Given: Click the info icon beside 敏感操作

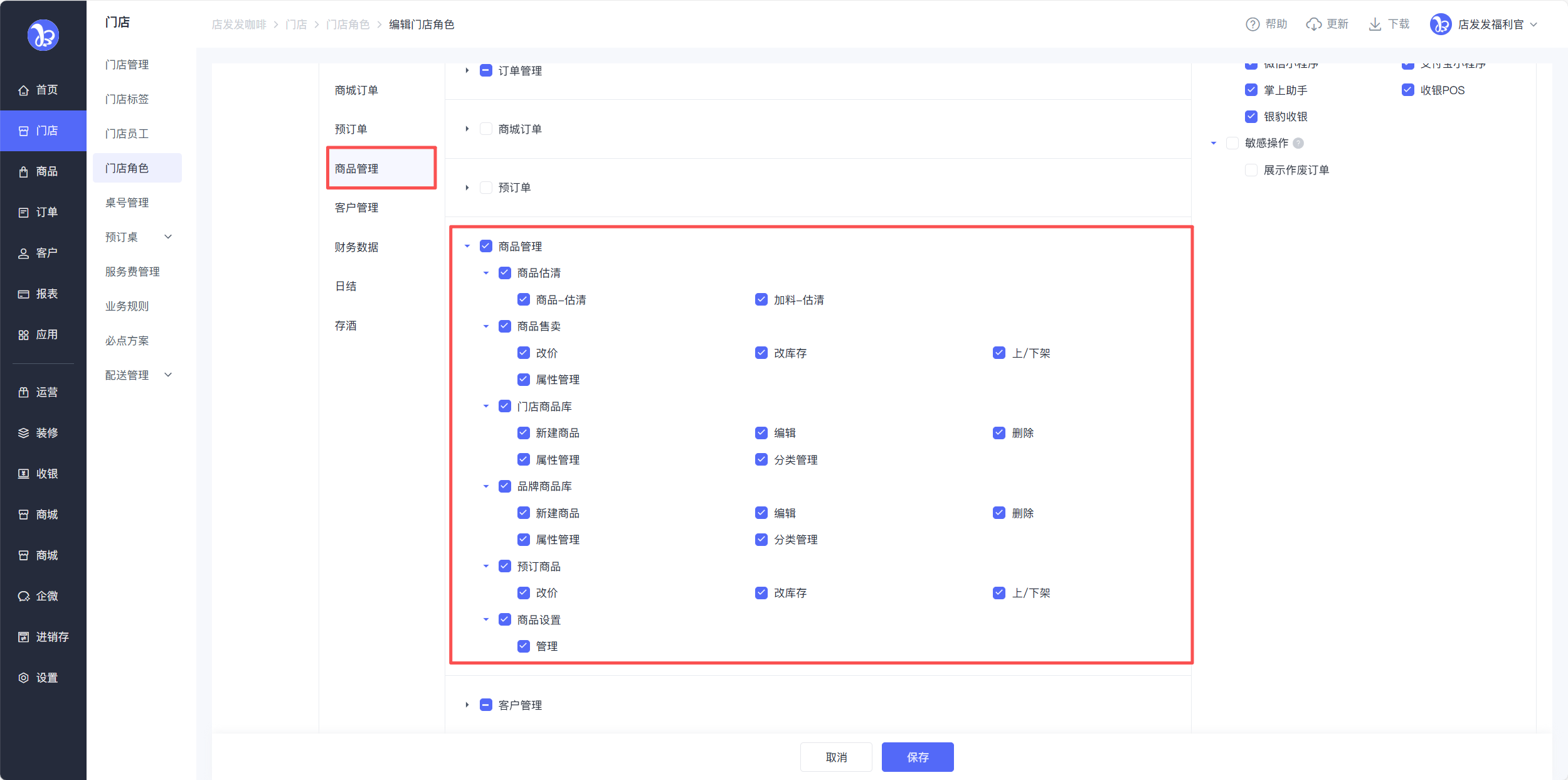Looking at the screenshot, I should point(1298,143).
